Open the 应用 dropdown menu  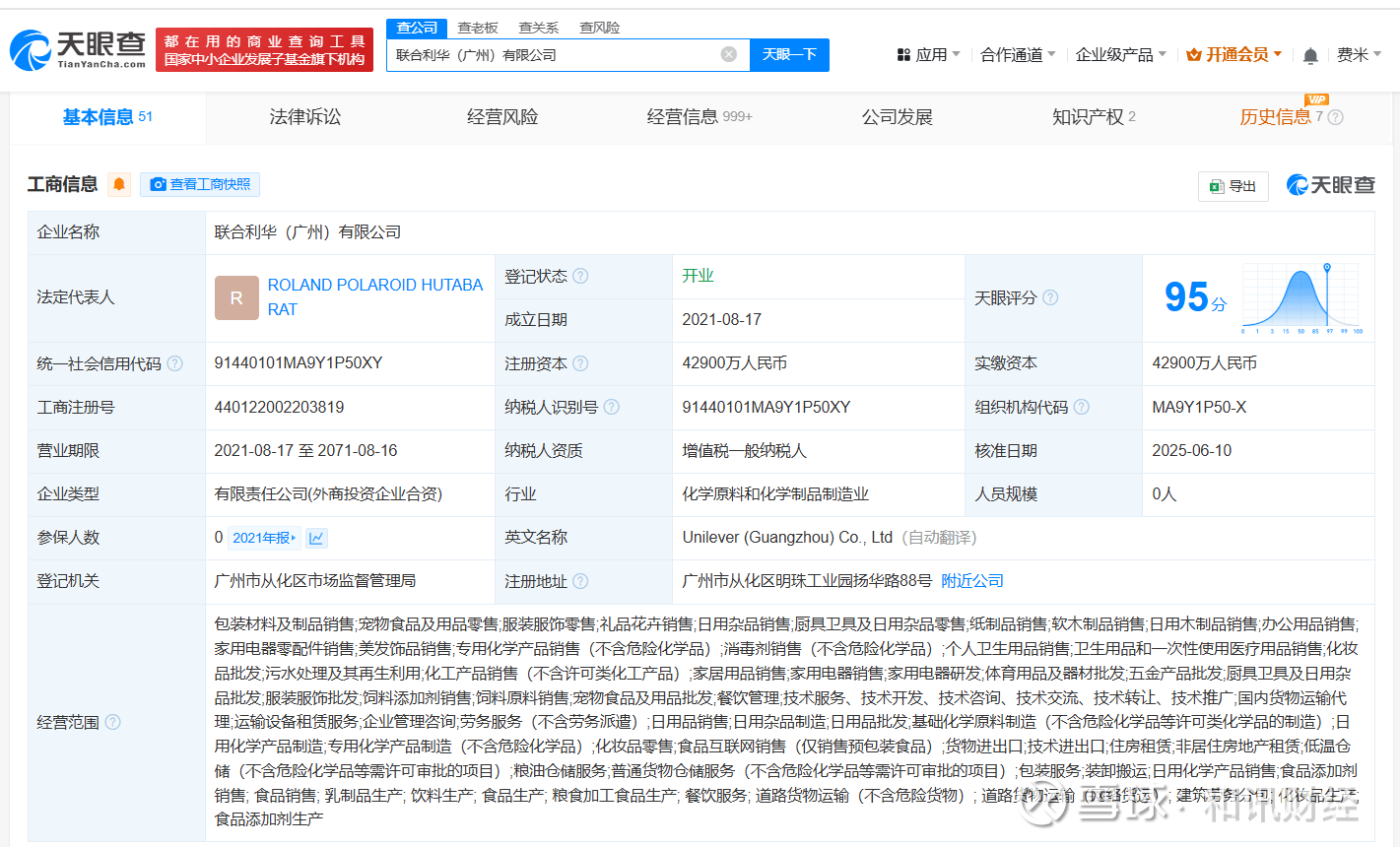click(x=928, y=55)
